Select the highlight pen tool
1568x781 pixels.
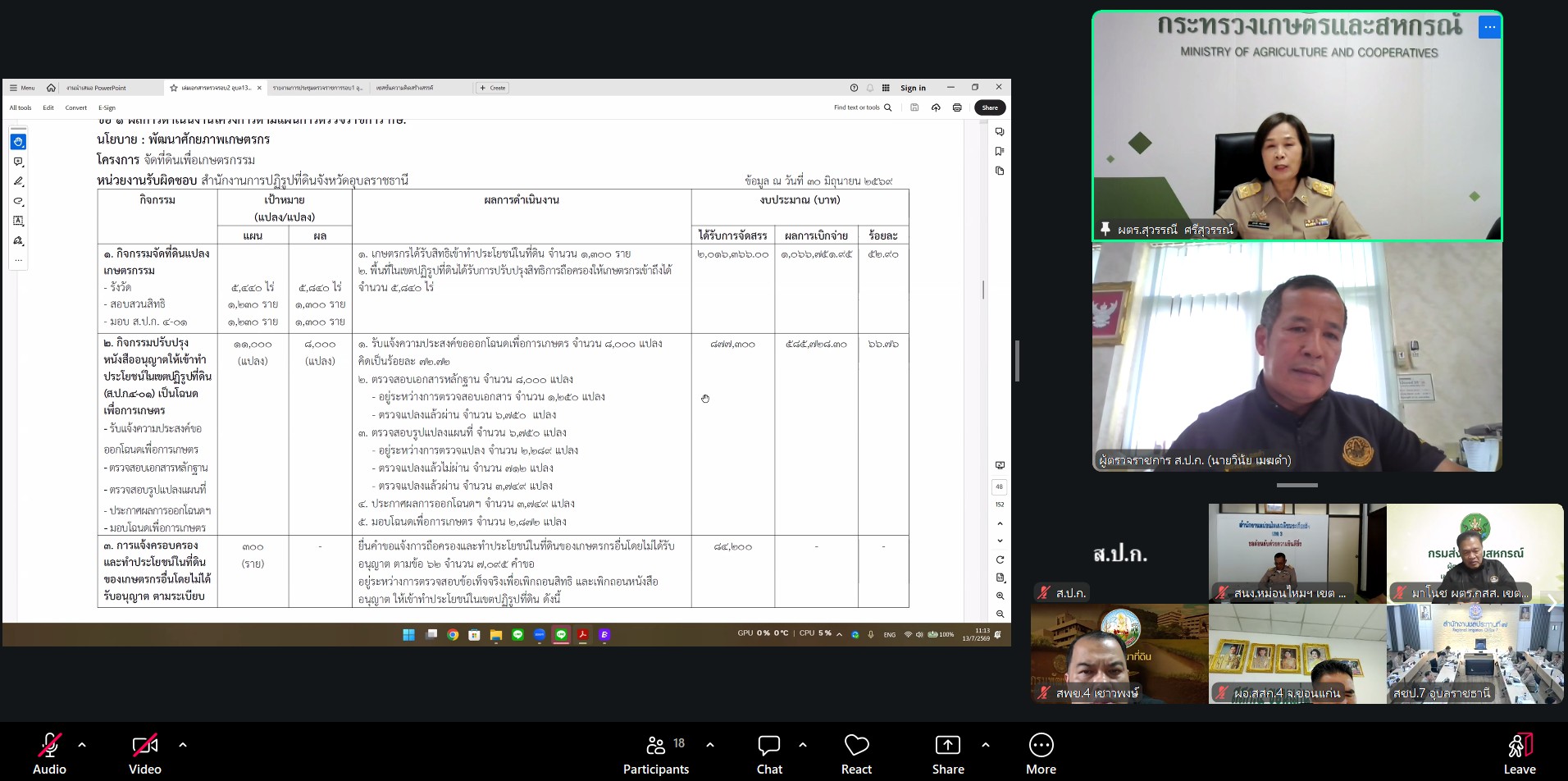tap(18, 181)
